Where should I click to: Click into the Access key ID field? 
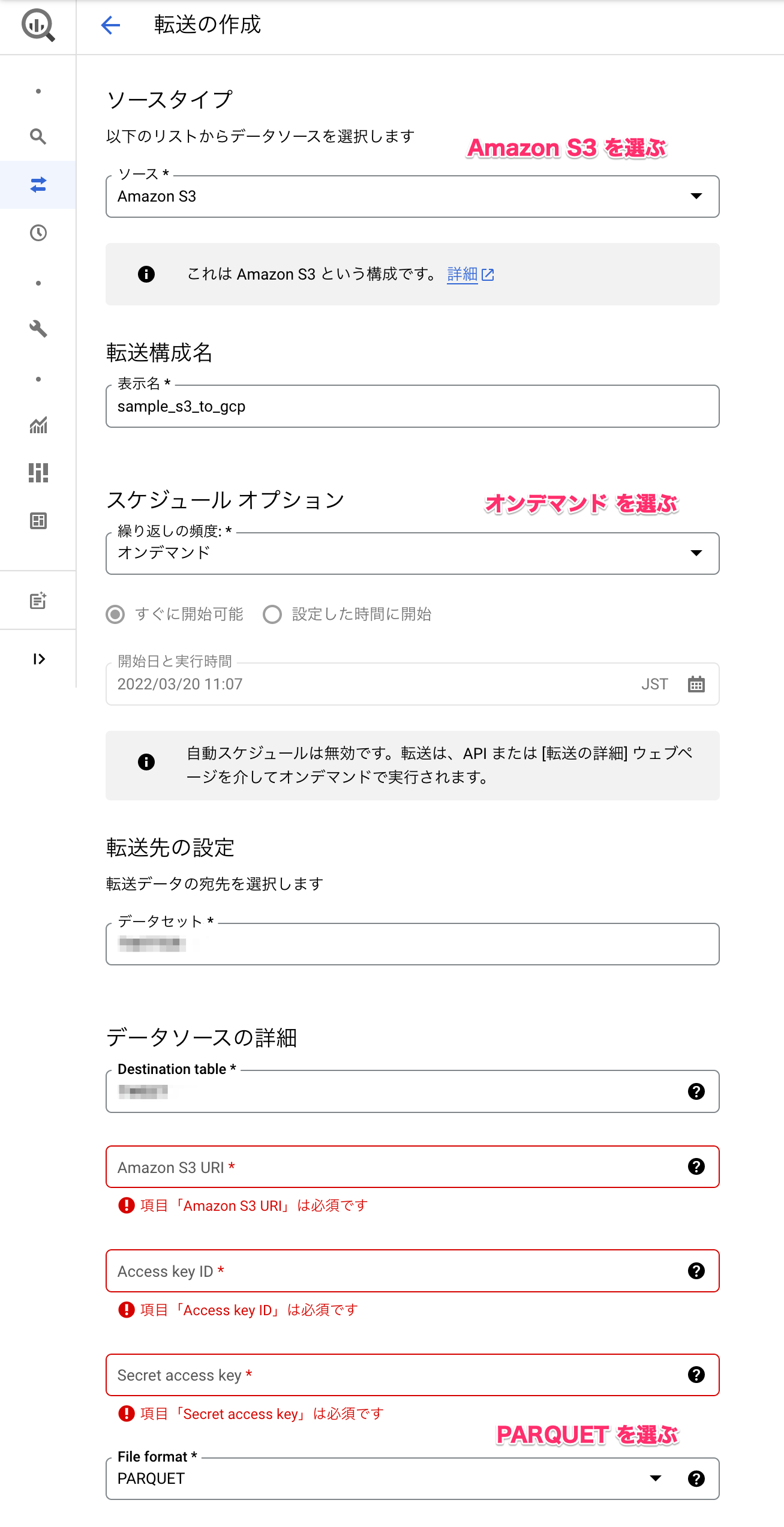413,1271
